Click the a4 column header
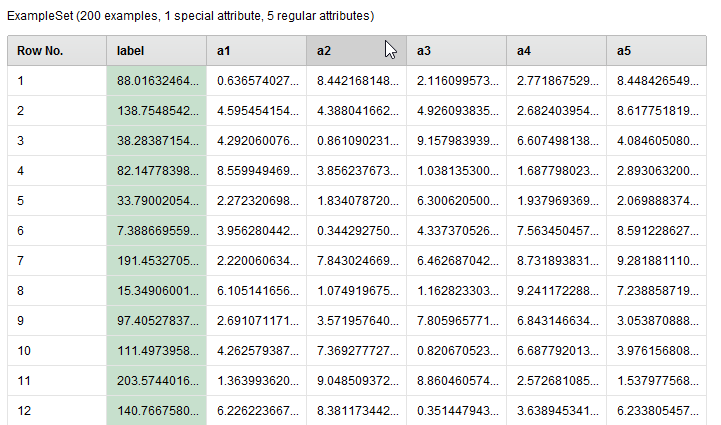This screenshot has width=721, height=425. [x=556, y=51]
